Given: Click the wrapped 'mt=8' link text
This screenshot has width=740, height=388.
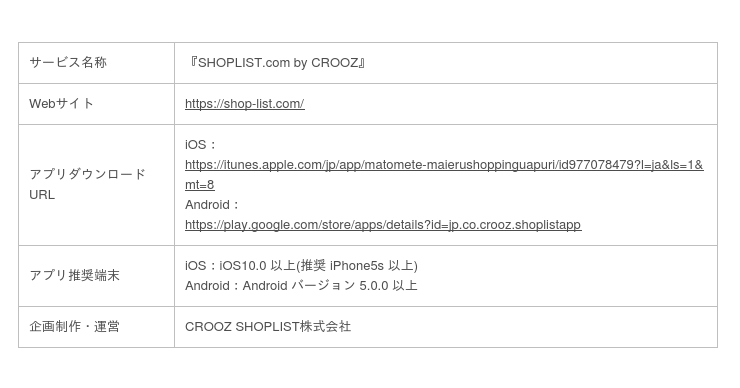Looking at the screenshot, I should tap(200, 185).
